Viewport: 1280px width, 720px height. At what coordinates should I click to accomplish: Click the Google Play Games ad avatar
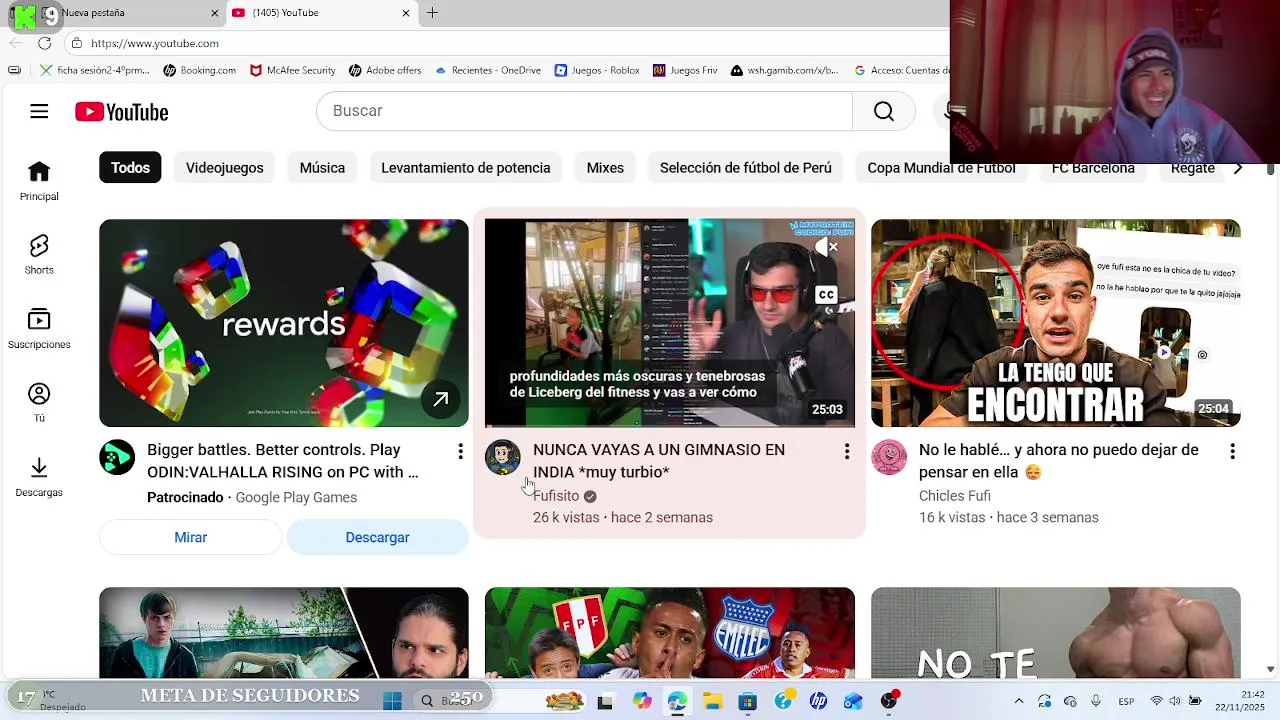(117, 457)
